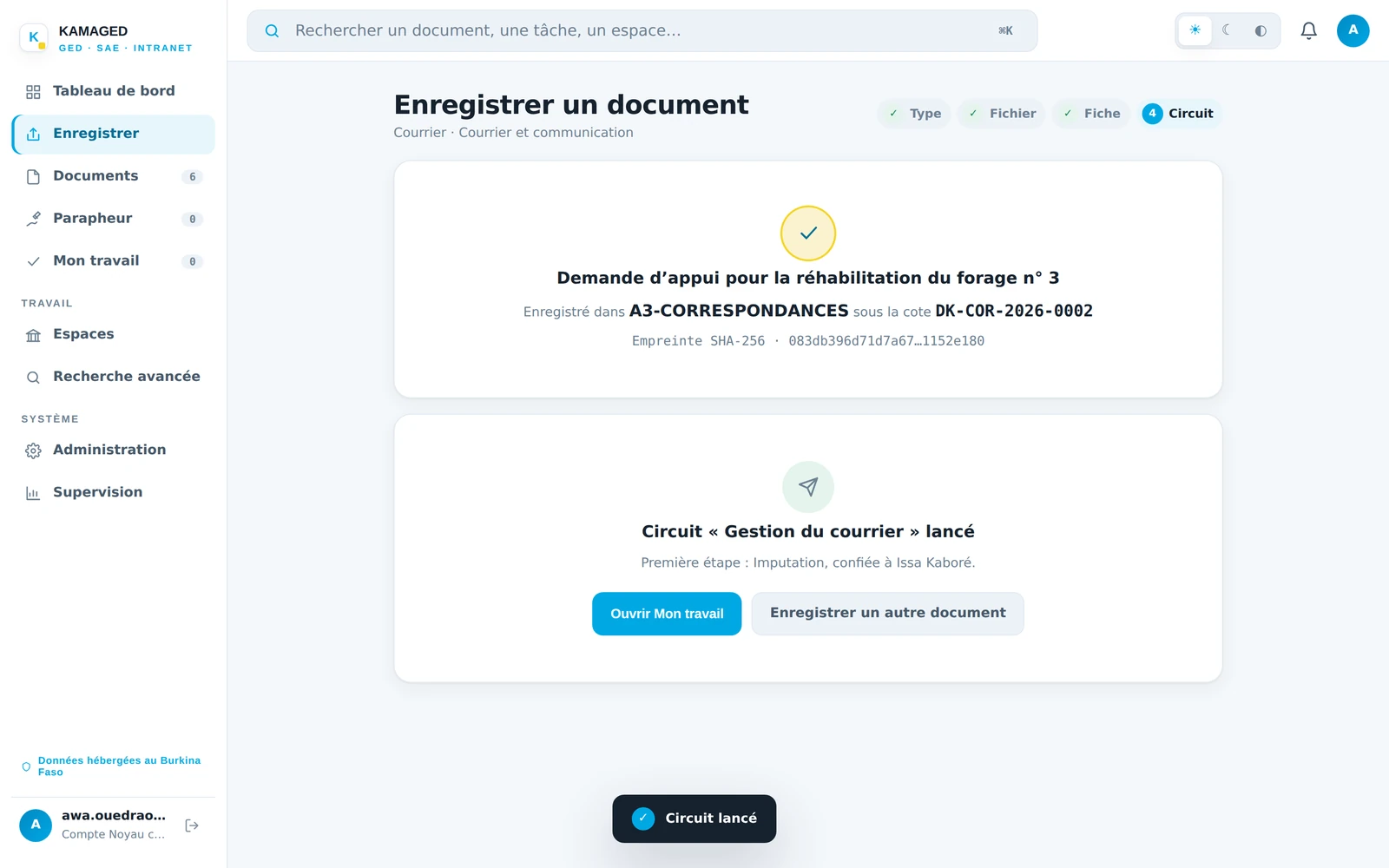
Task: Click Enregistrer un autre document
Action: click(x=887, y=614)
